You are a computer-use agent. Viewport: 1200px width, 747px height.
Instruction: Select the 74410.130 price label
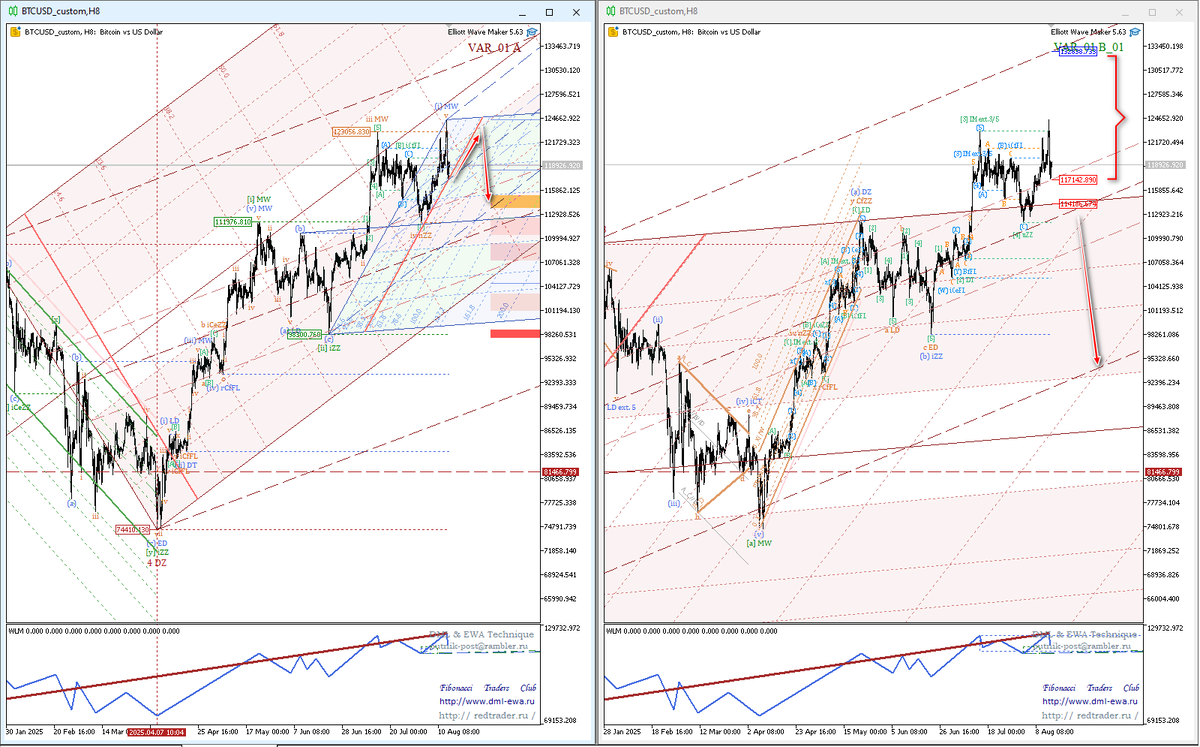tap(132, 529)
